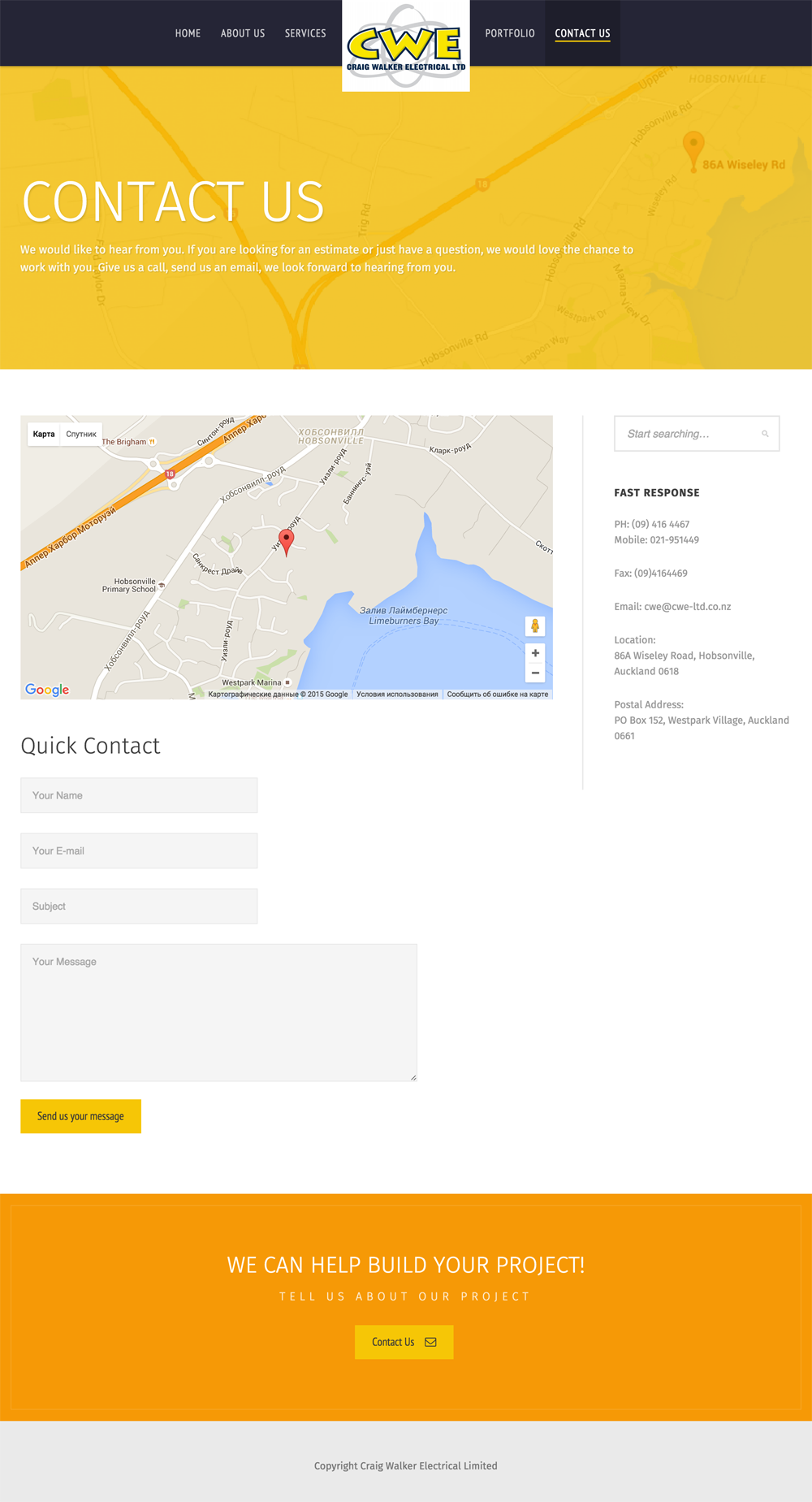Focus the Your Name field

139,795
